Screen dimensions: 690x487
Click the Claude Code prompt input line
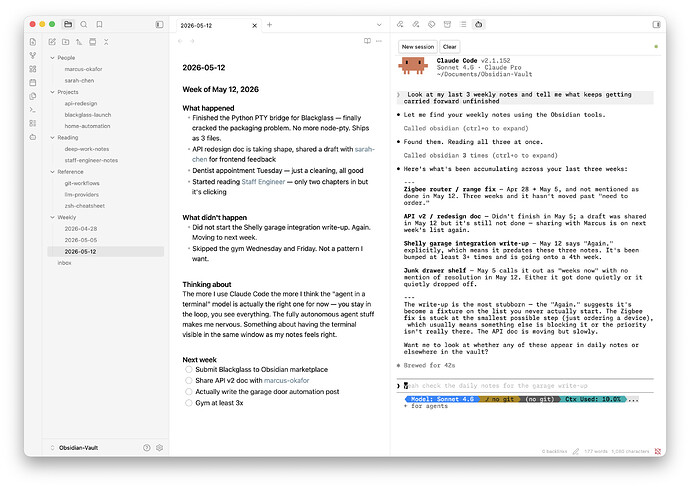(x=525, y=386)
